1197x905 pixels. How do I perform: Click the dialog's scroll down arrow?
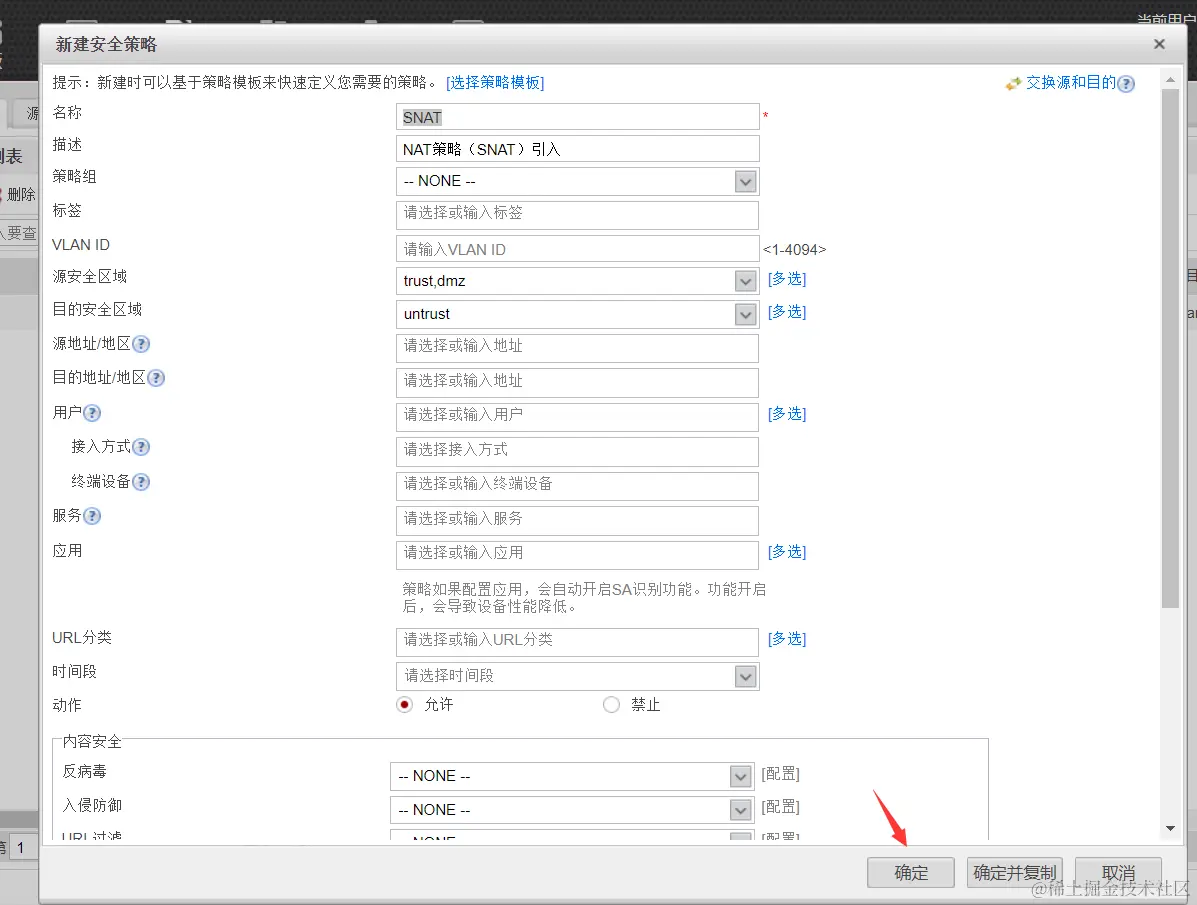click(x=1170, y=829)
